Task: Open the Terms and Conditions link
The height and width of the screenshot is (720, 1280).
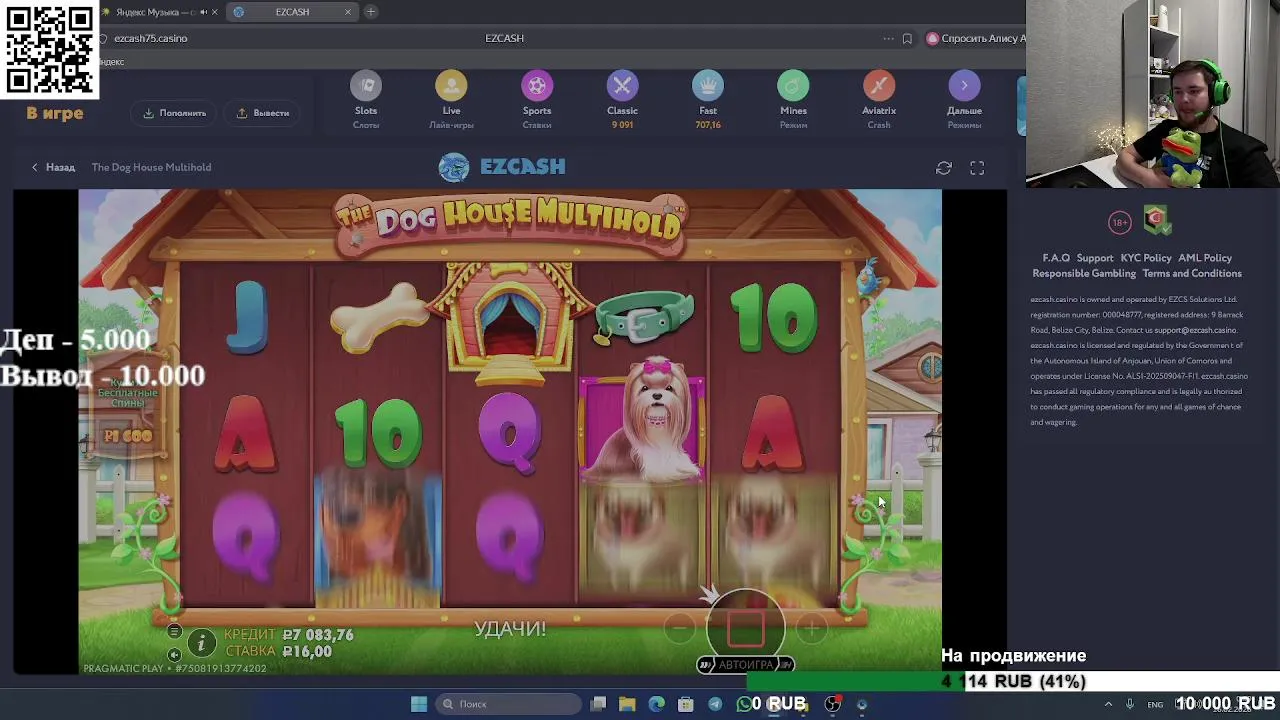Action: point(1192,273)
